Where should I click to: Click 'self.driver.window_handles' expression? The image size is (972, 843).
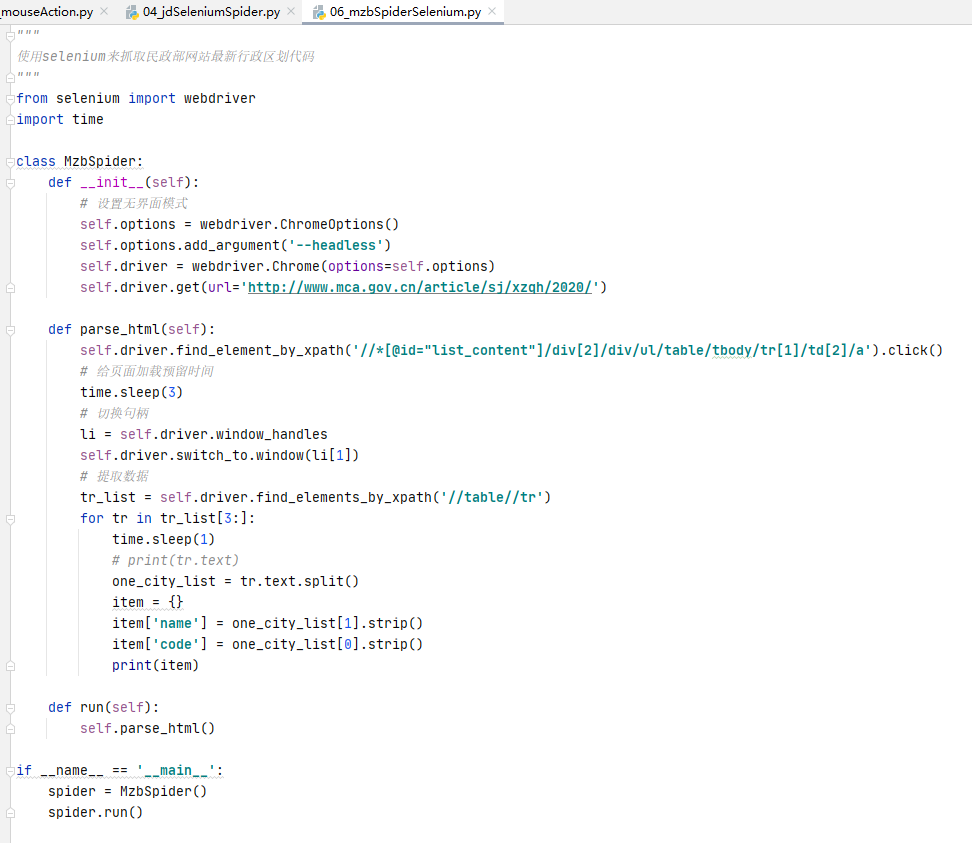pyautogui.click(x=224, y=435)
